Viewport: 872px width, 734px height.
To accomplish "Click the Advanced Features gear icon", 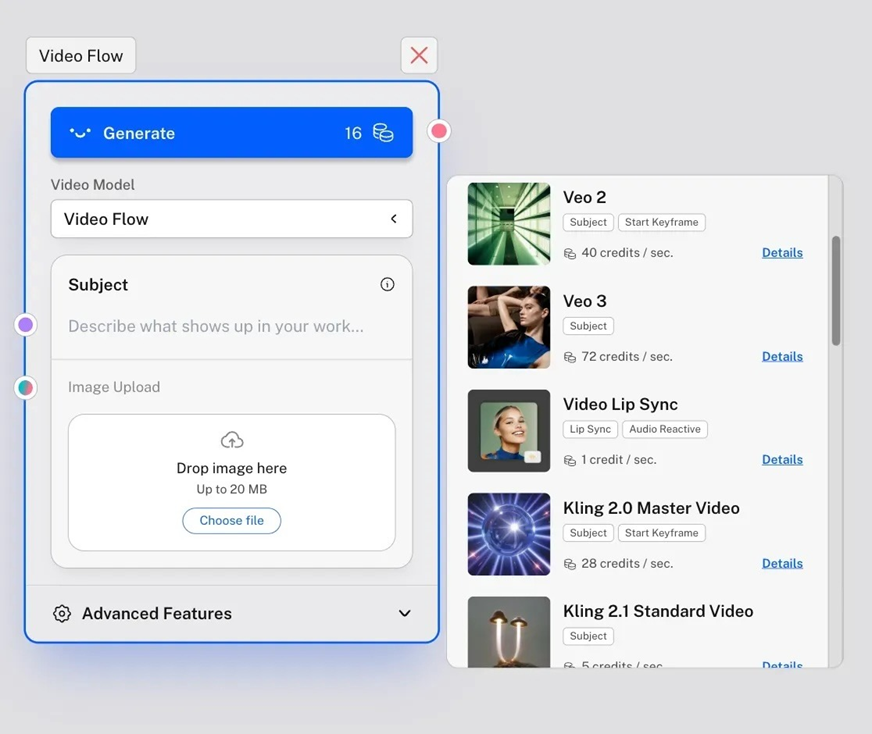I will tap(62, 614).
